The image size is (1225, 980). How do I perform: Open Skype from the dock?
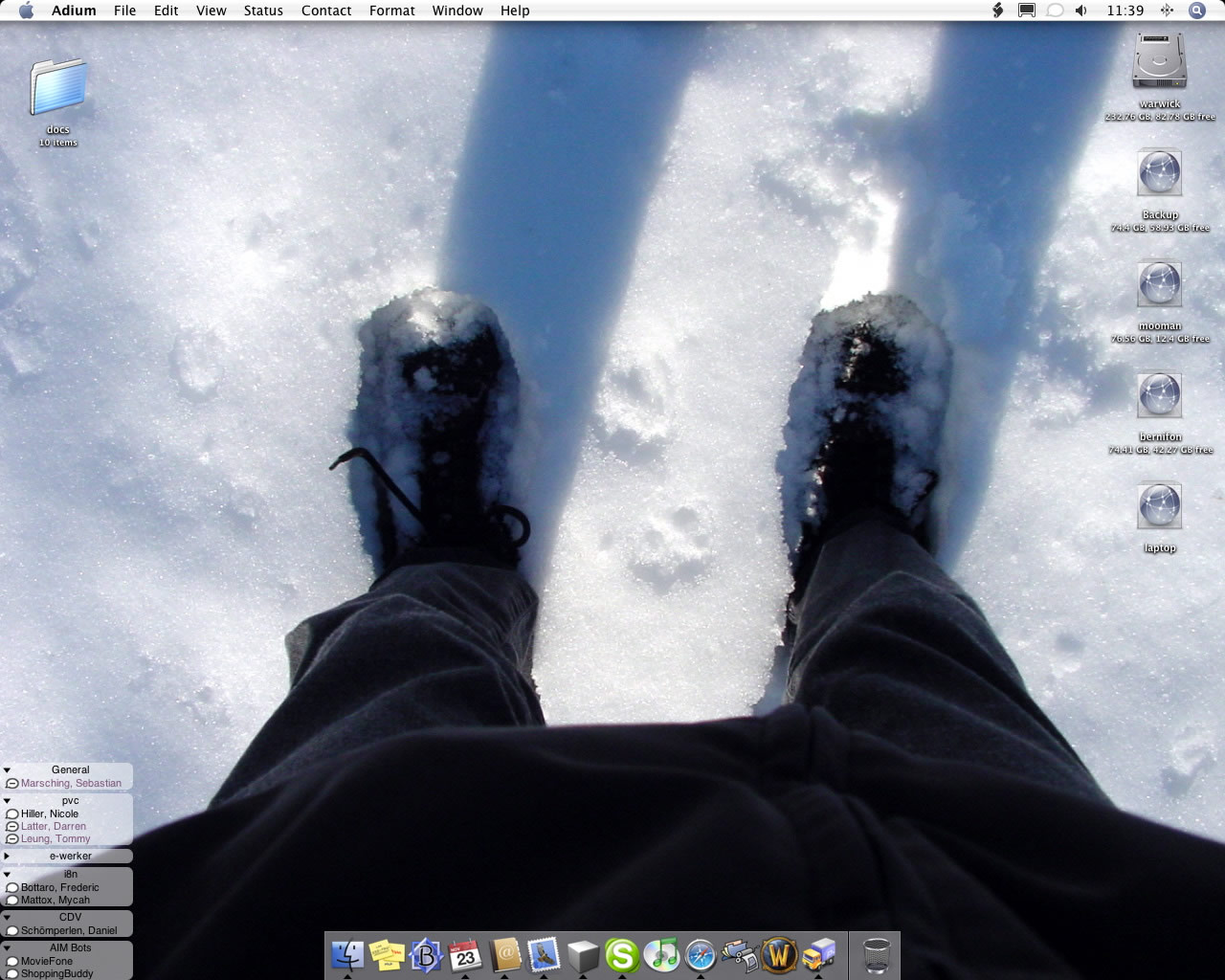tap(622, 955)
